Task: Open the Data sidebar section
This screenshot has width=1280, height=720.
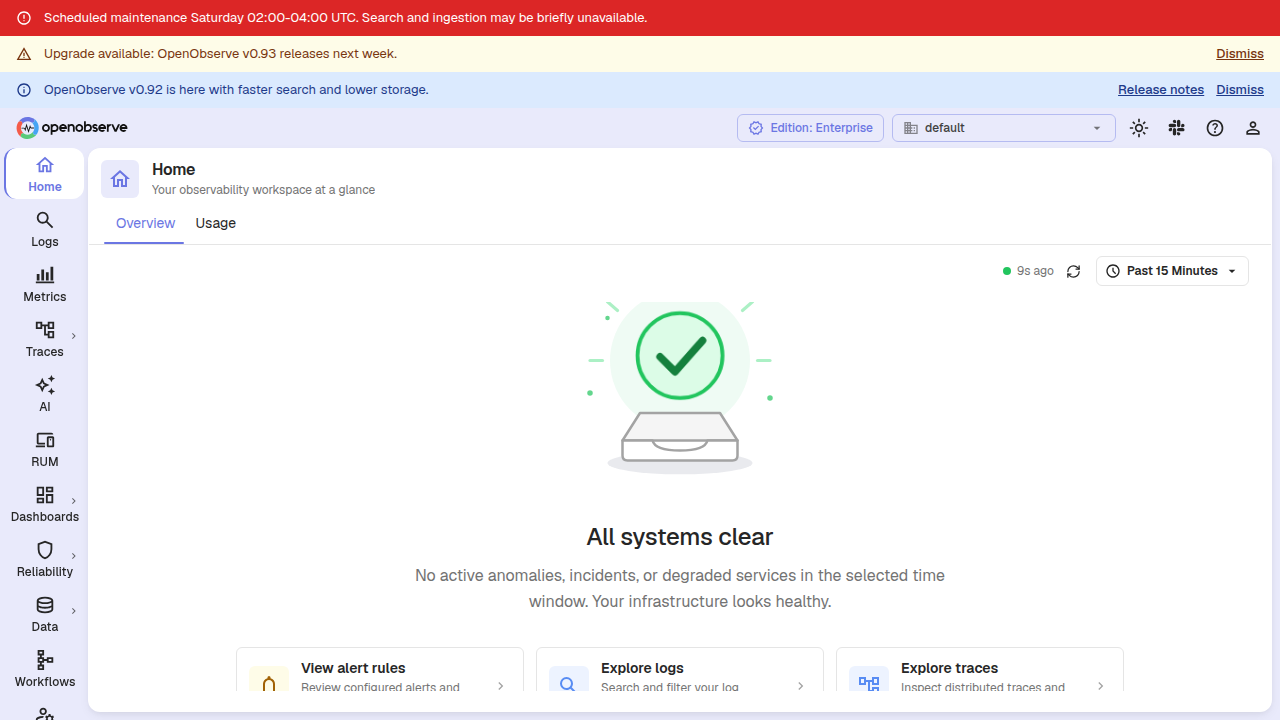Action: (45, 614)
